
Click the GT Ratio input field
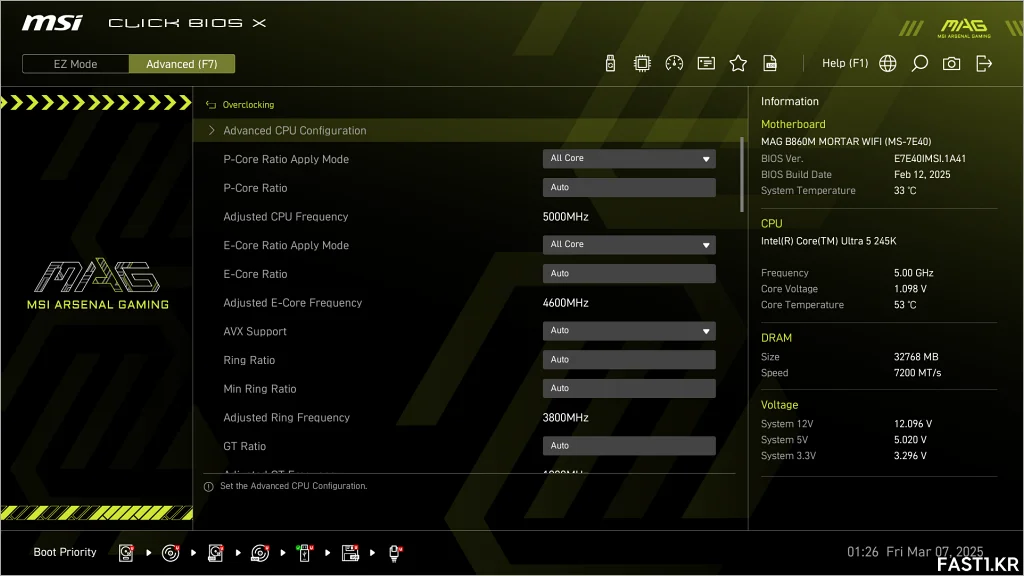pos(629,446)
